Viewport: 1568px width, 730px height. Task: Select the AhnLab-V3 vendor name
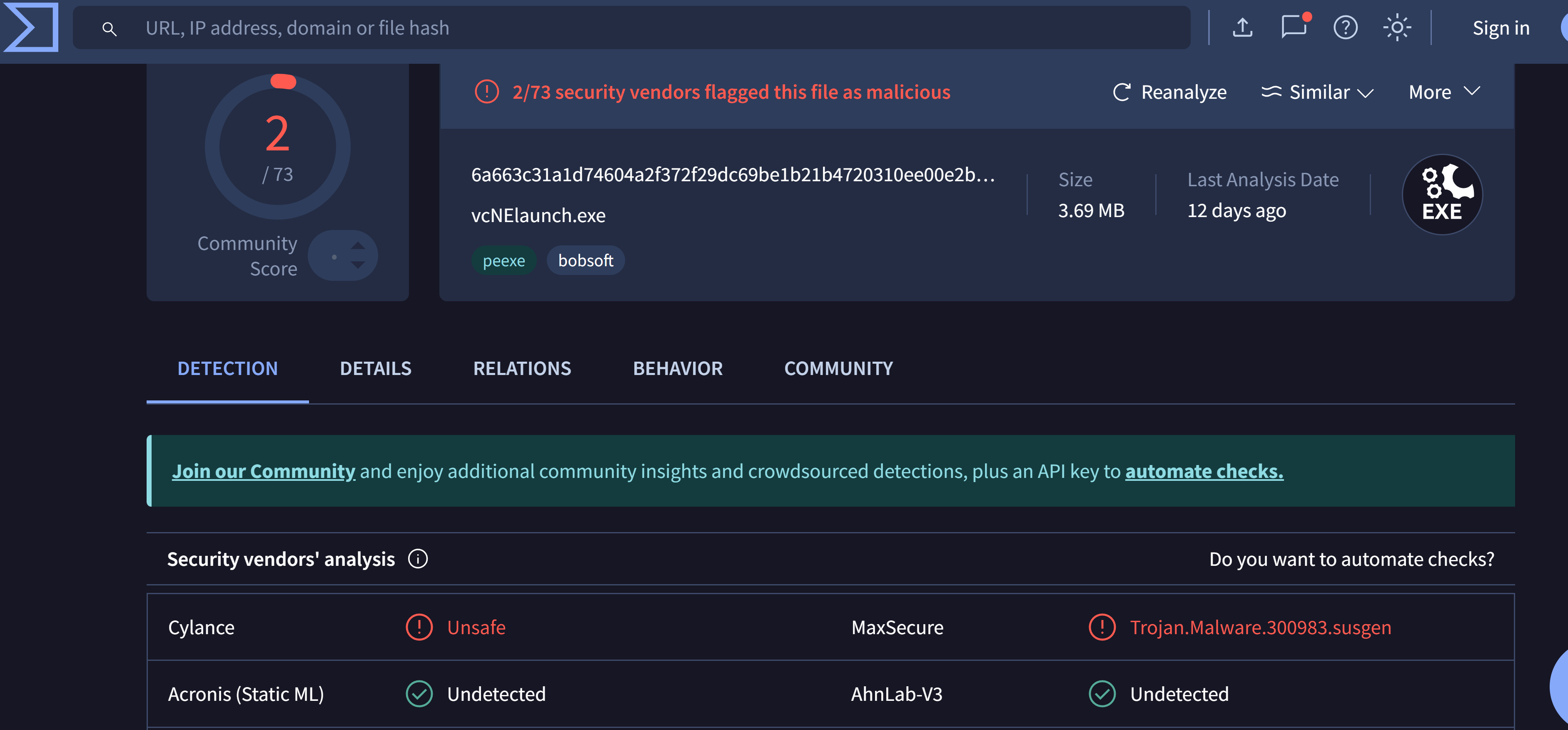point(897,694)
